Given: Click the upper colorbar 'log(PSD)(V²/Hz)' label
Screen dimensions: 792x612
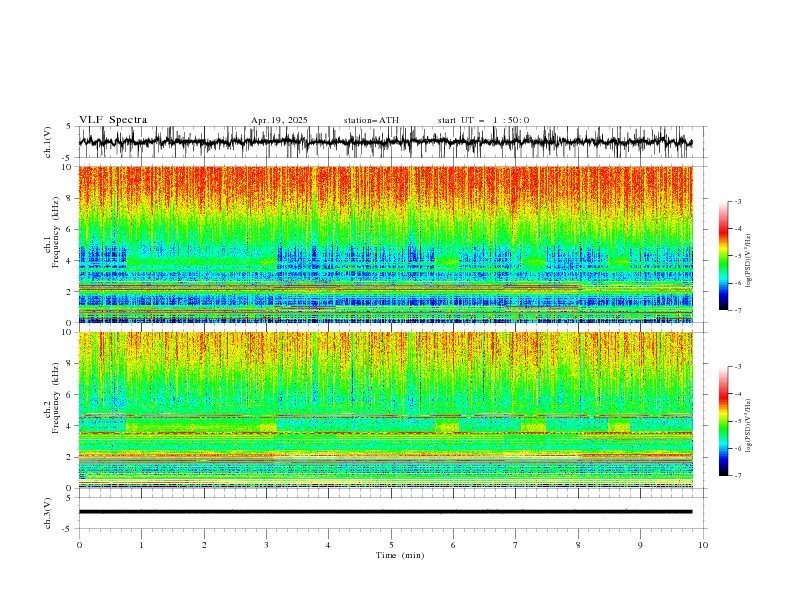Looking at the screenshot, I should click(748, 261).
